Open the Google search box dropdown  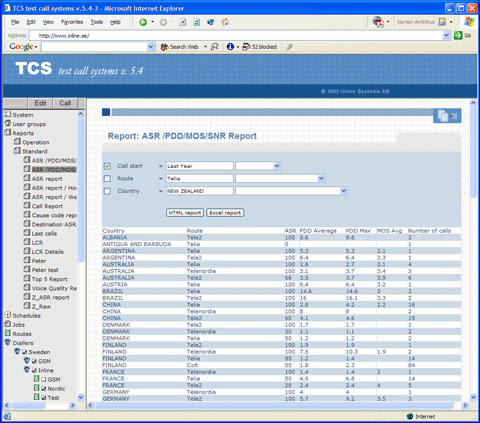(x=151, y=47)
